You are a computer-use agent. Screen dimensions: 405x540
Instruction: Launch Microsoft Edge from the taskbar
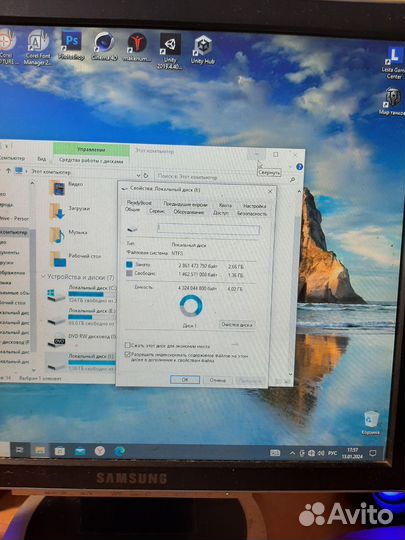point(119,451)
